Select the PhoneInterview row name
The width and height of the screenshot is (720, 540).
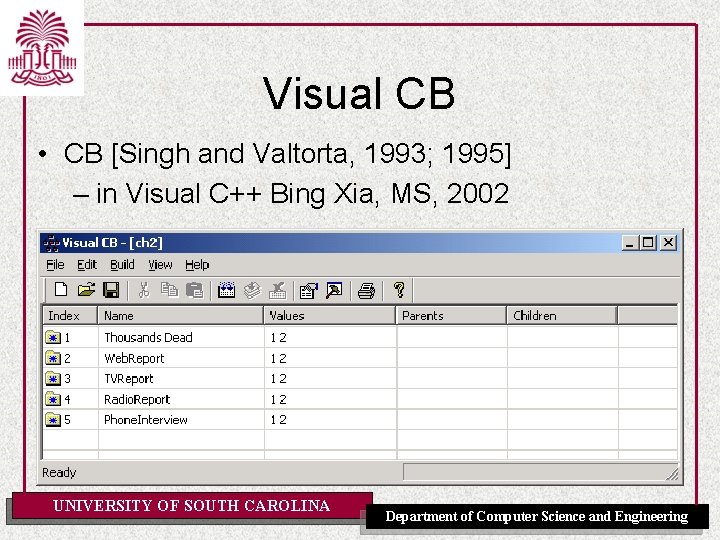[146, 420]
